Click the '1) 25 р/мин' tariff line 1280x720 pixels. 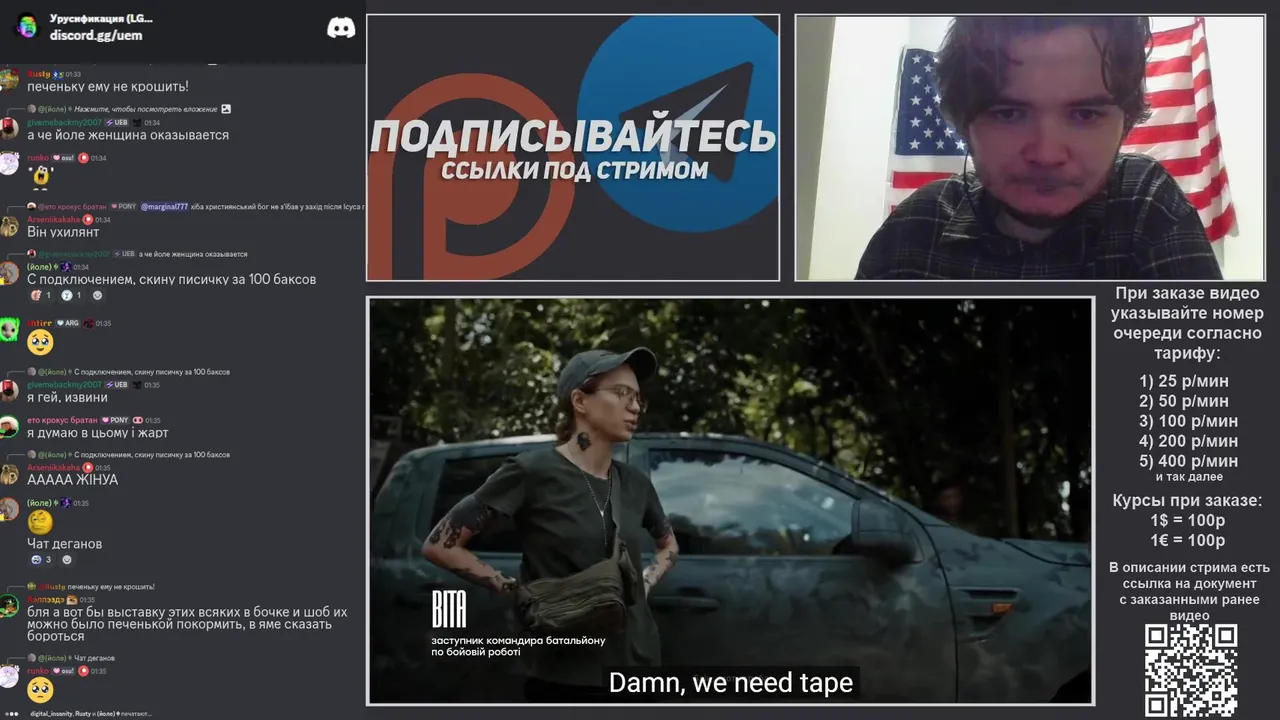point(1184,381)
